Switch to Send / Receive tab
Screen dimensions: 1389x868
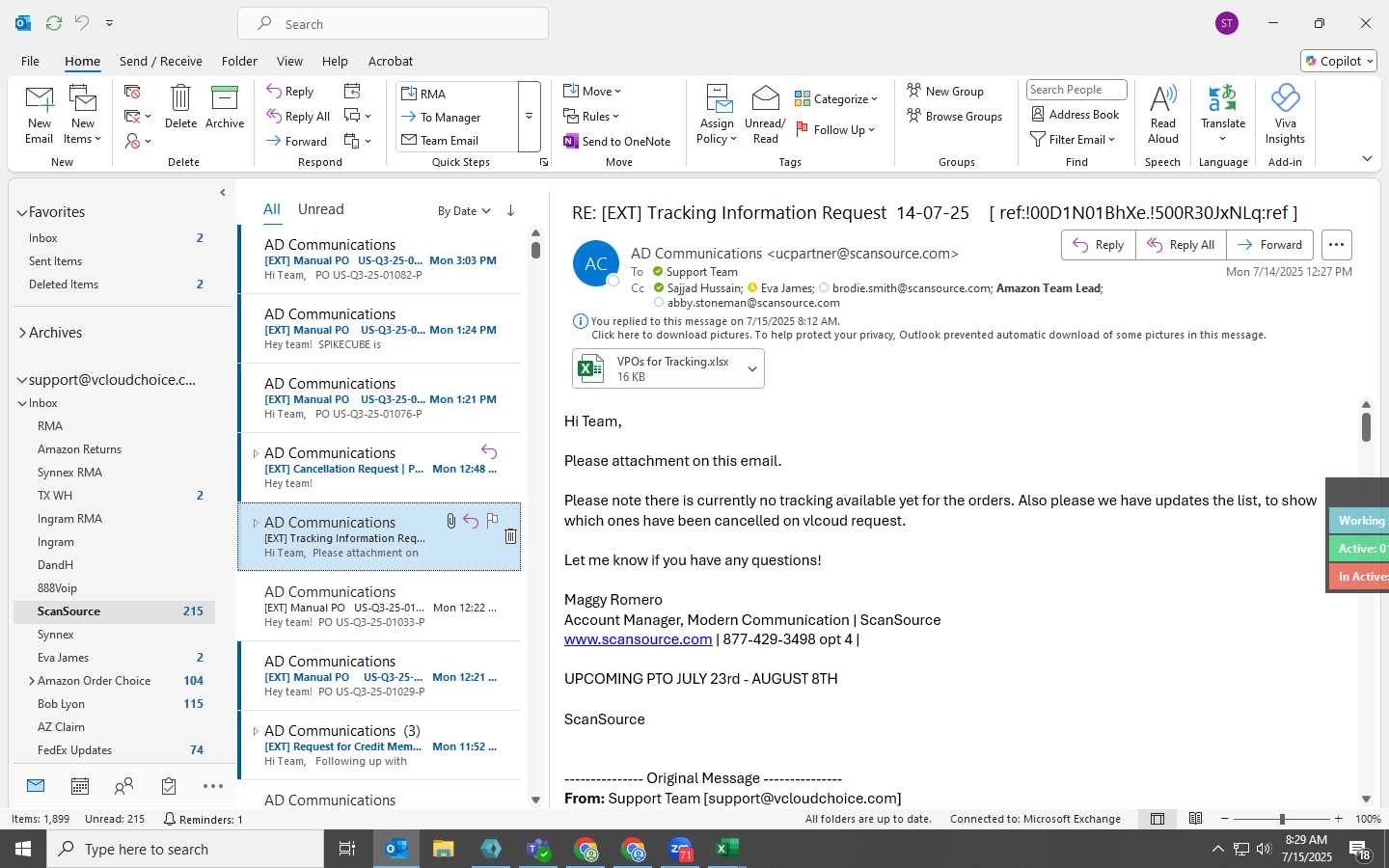(161, 61)
